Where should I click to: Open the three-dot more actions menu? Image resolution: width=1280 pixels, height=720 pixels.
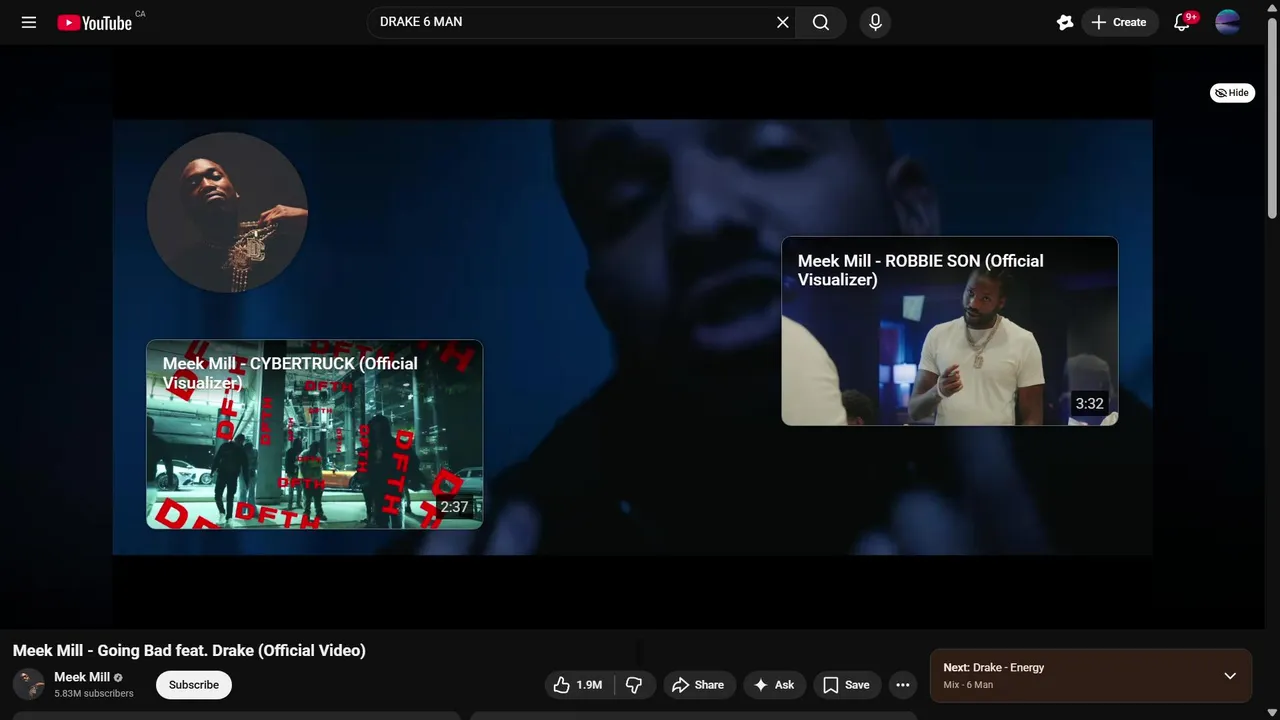click(903, 685)
